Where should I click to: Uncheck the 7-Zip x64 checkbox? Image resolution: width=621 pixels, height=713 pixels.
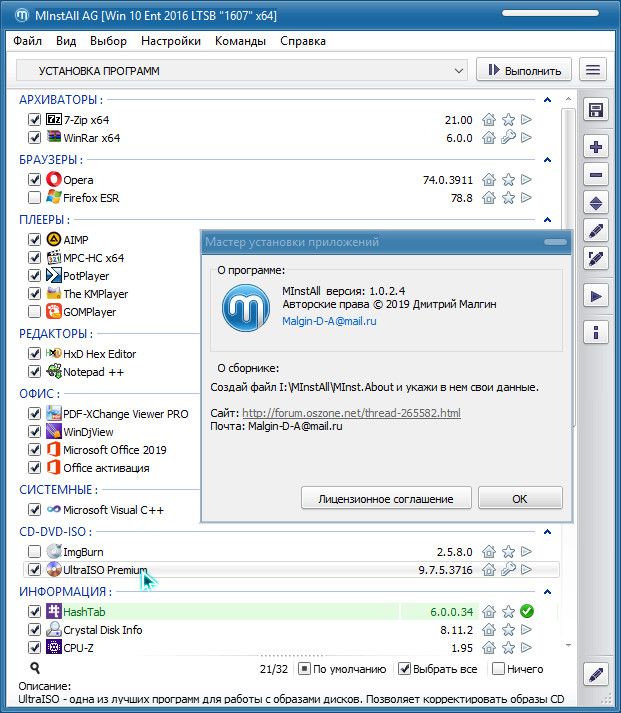click(35, 120)
